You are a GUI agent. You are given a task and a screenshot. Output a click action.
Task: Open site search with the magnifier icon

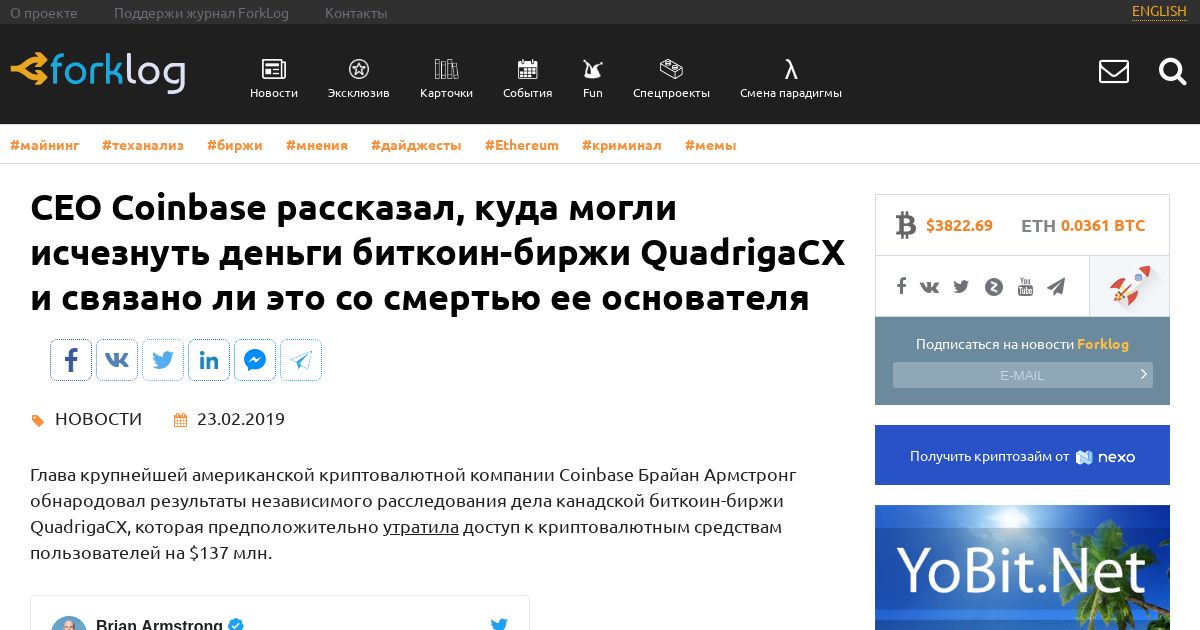1172,72
